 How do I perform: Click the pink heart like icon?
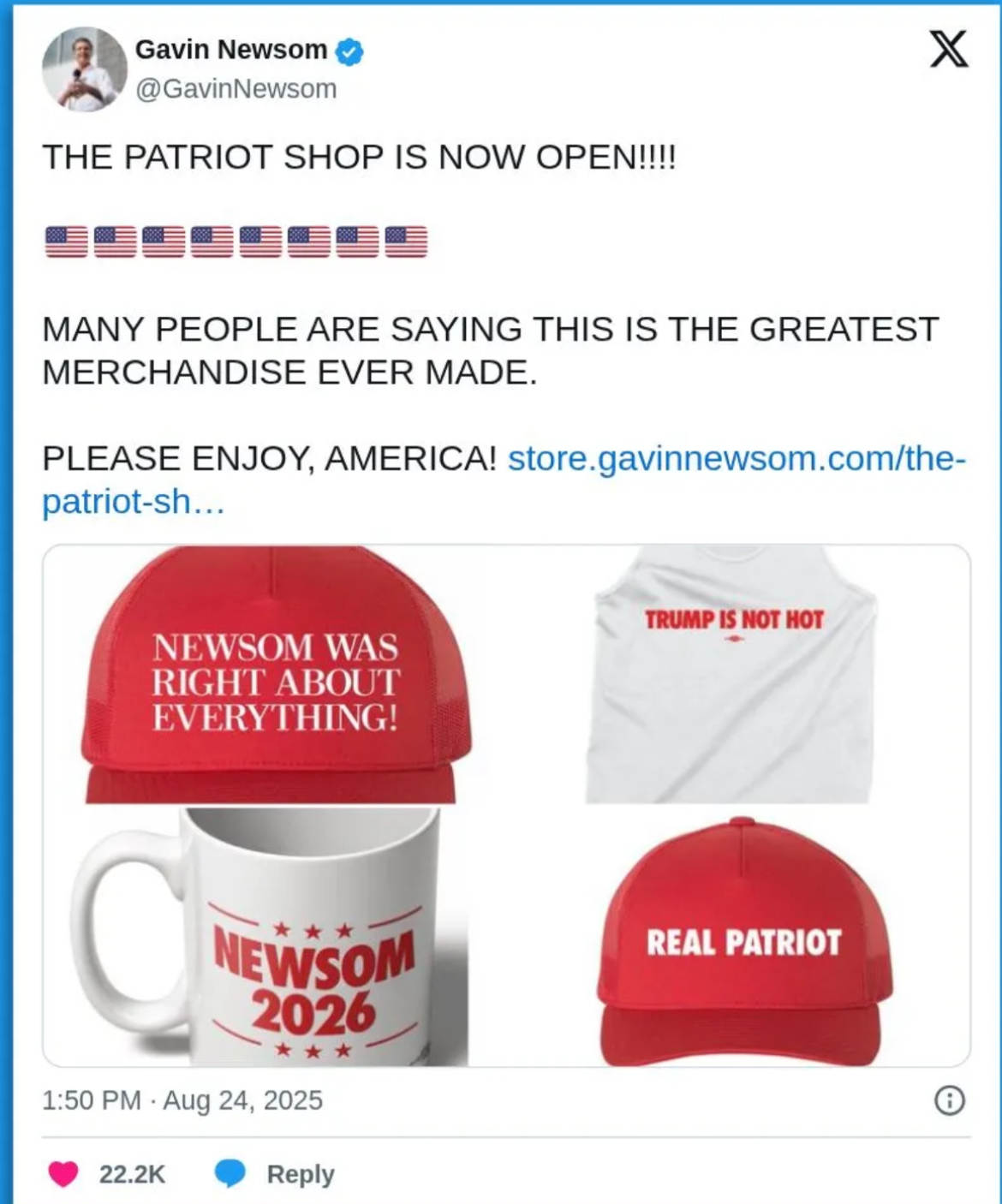tap(63, 1173)
